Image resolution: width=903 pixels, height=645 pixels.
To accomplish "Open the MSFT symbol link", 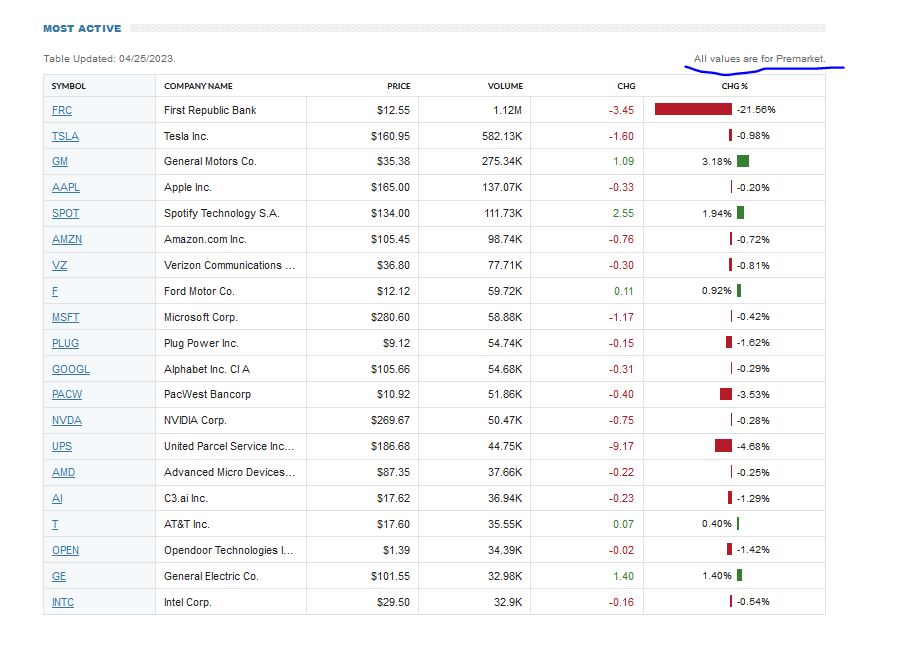I will point(65,317).
